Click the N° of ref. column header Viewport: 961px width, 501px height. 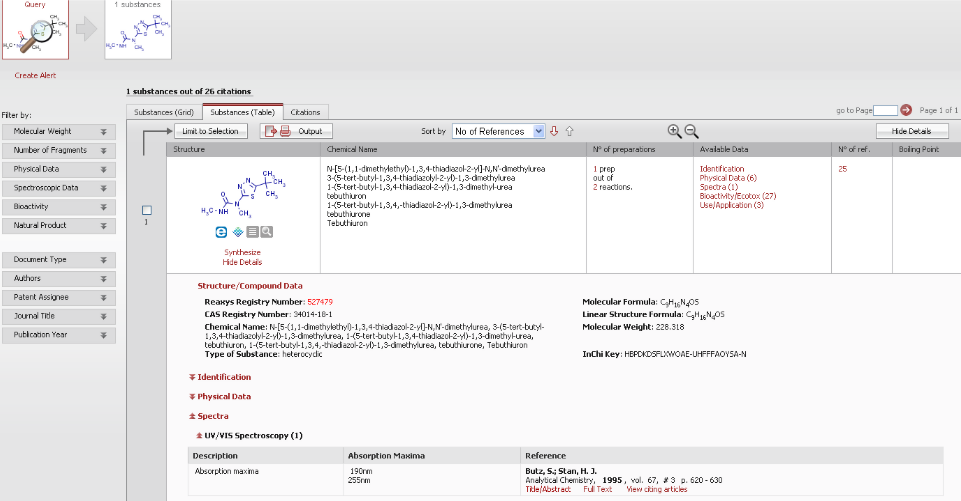(862, 150)
